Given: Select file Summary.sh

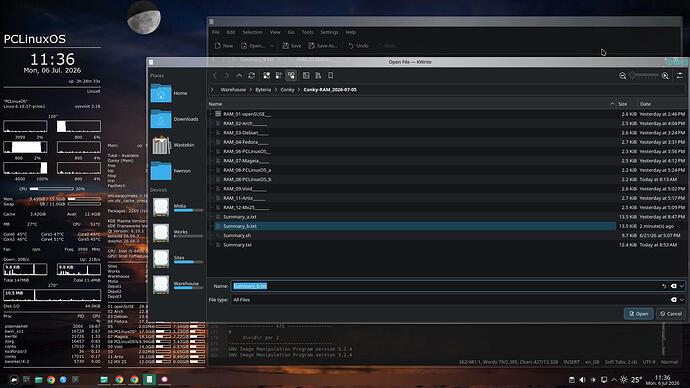Looking at the screenshot, I should click(x=237, y=236).
